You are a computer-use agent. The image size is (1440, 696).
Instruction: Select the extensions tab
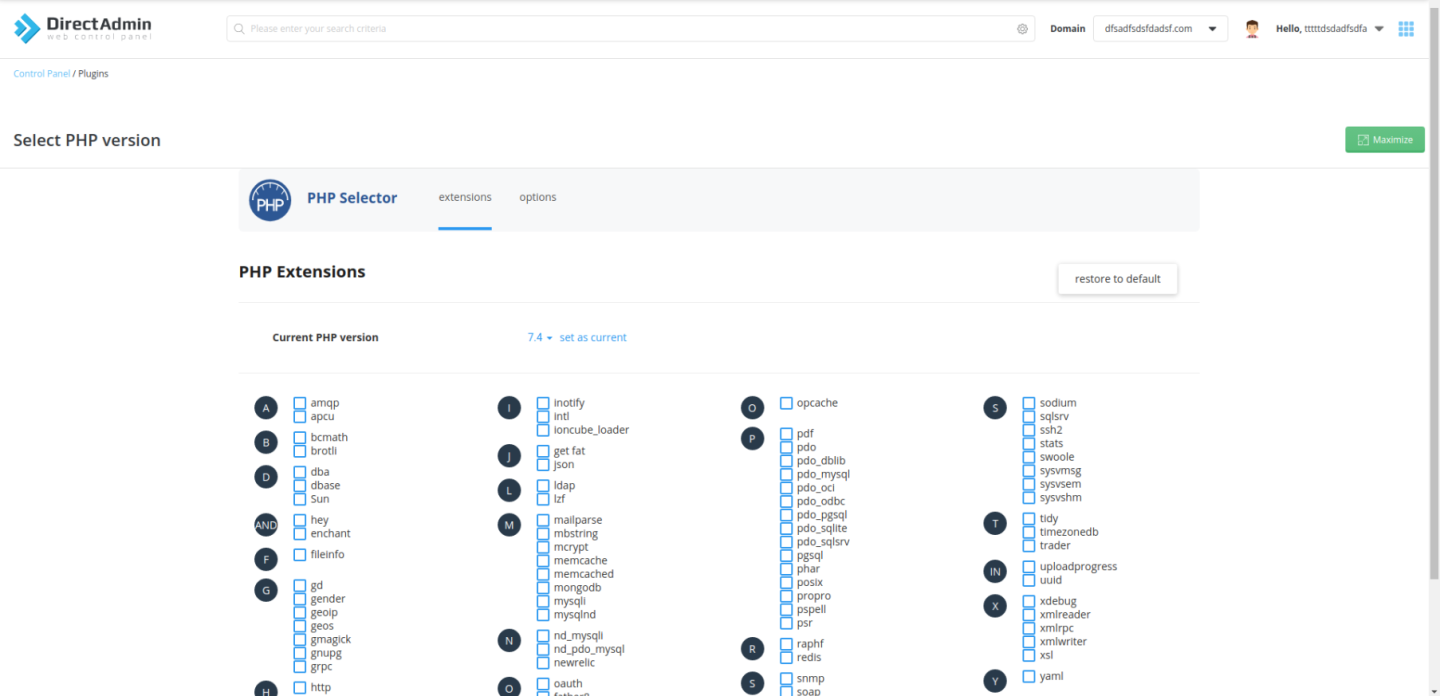(465, 197)
